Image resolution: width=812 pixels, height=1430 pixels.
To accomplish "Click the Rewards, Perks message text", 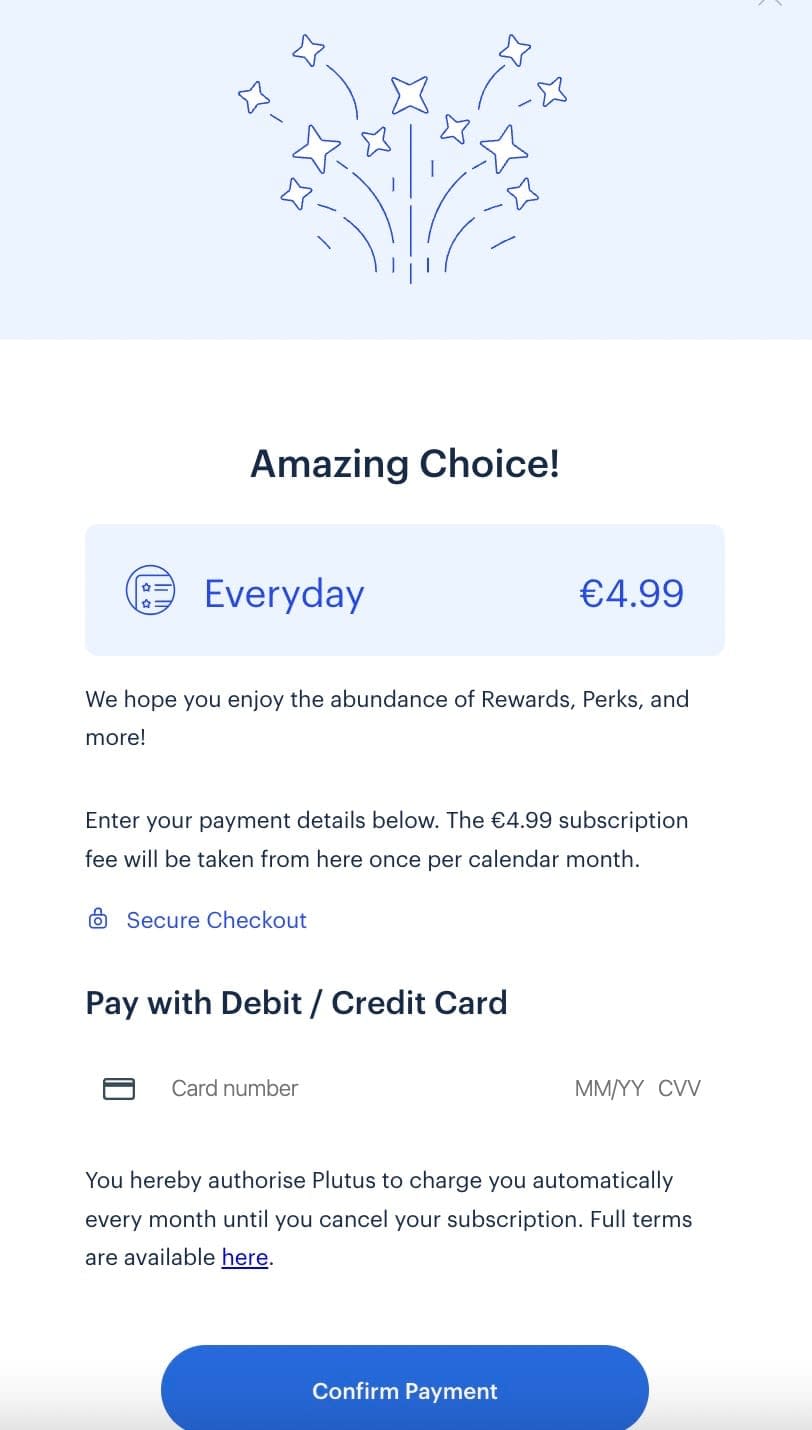I will [x=387, y=719].
